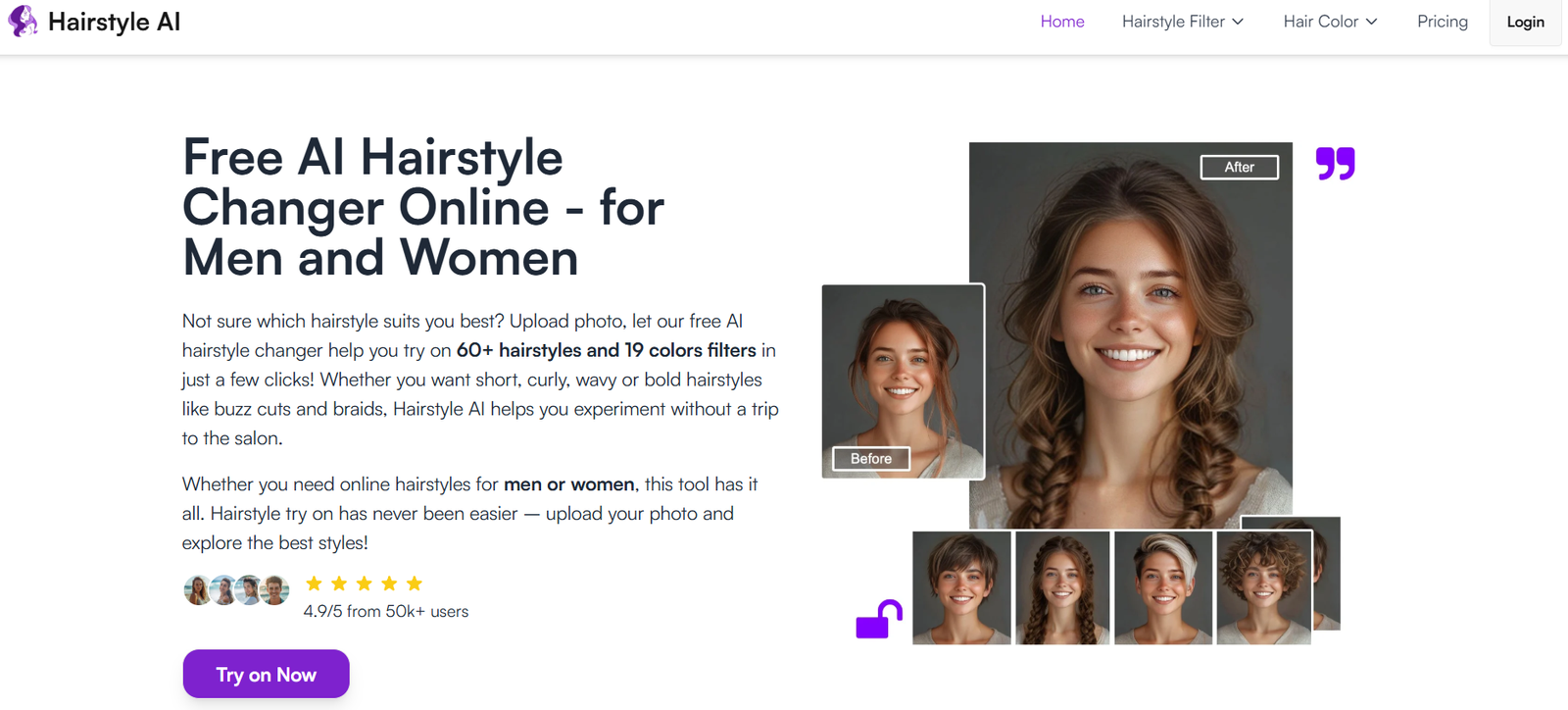
Task: Click the five gold stars rating
Action: [364, 583]
